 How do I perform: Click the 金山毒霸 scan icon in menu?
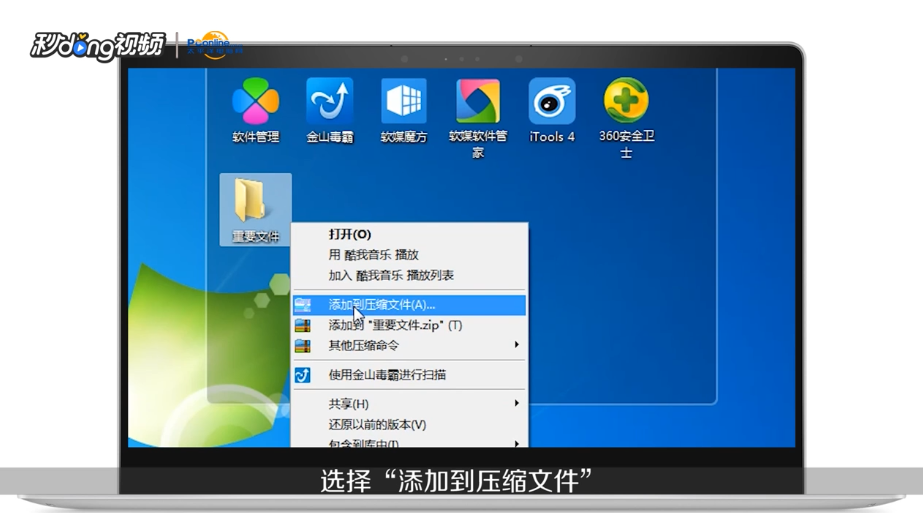point(303,375)
